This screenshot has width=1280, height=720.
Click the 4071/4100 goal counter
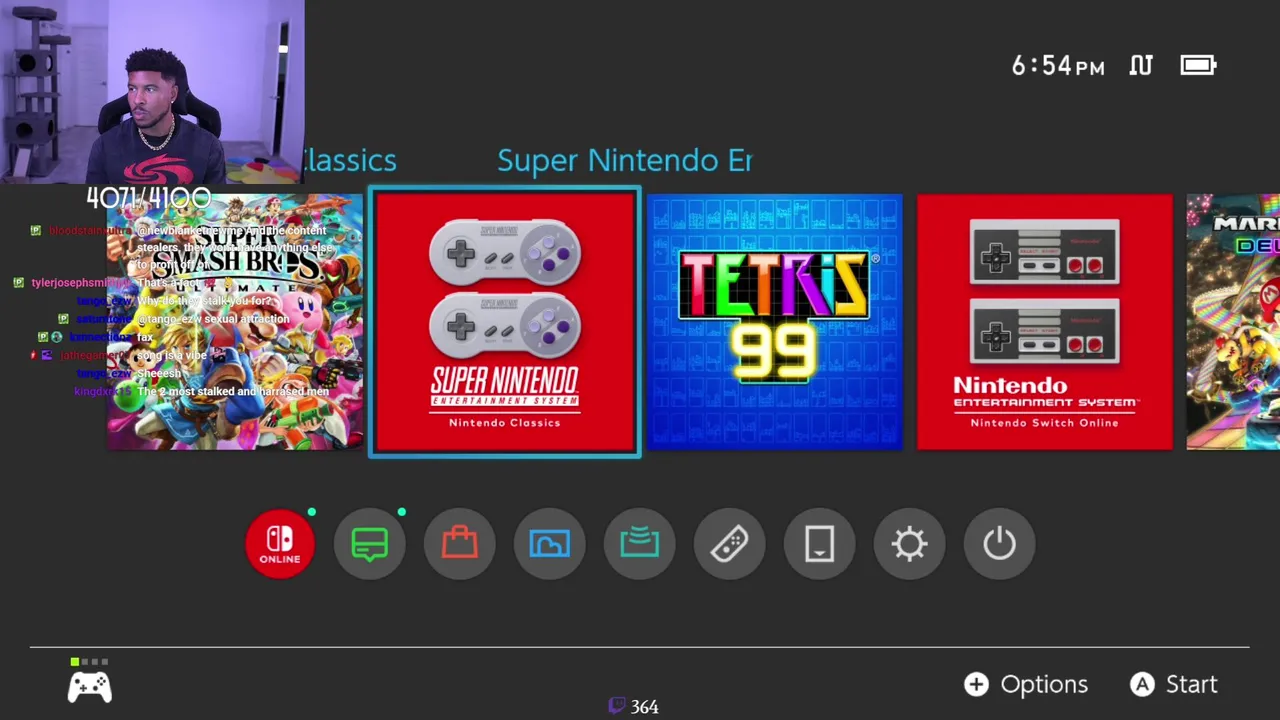coord(148,198)
